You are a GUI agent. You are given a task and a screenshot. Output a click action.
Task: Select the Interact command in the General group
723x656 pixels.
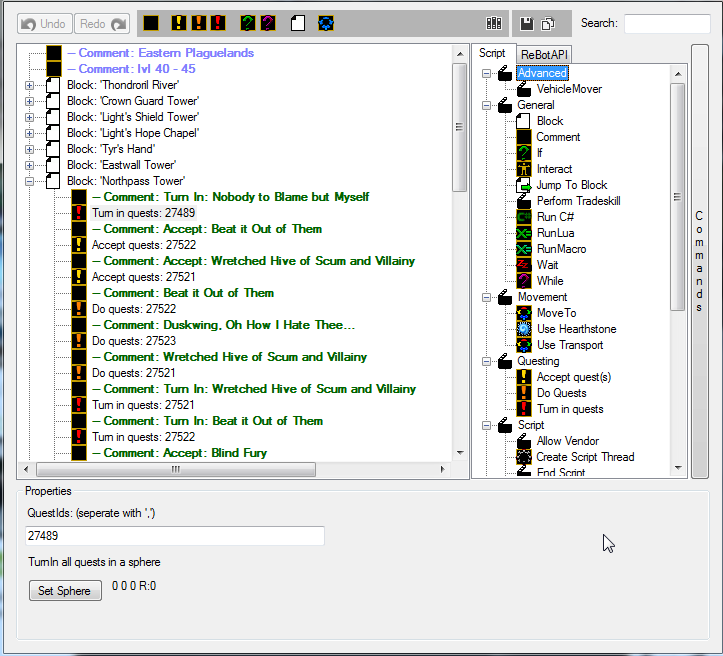pos(554,169)
